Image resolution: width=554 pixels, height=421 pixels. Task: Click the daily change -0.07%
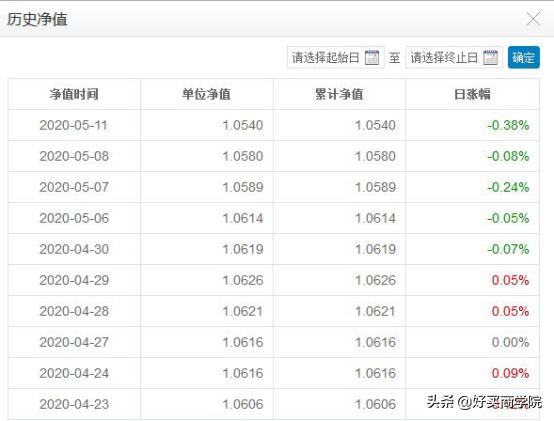(x=508, y=249)
